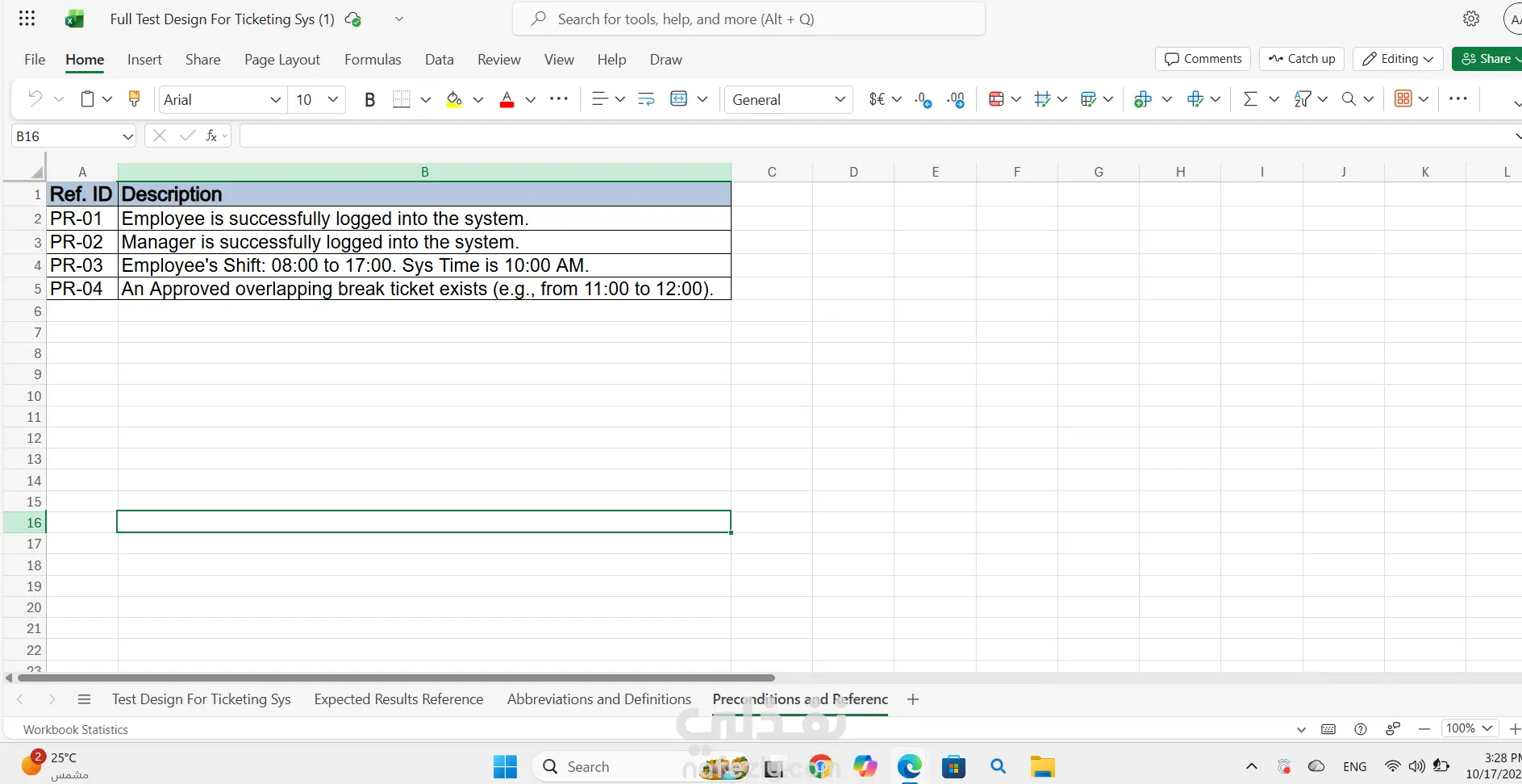The image size is (1522, 784).
Task: Open the Help question mark icon
Action: [1361, 729]
